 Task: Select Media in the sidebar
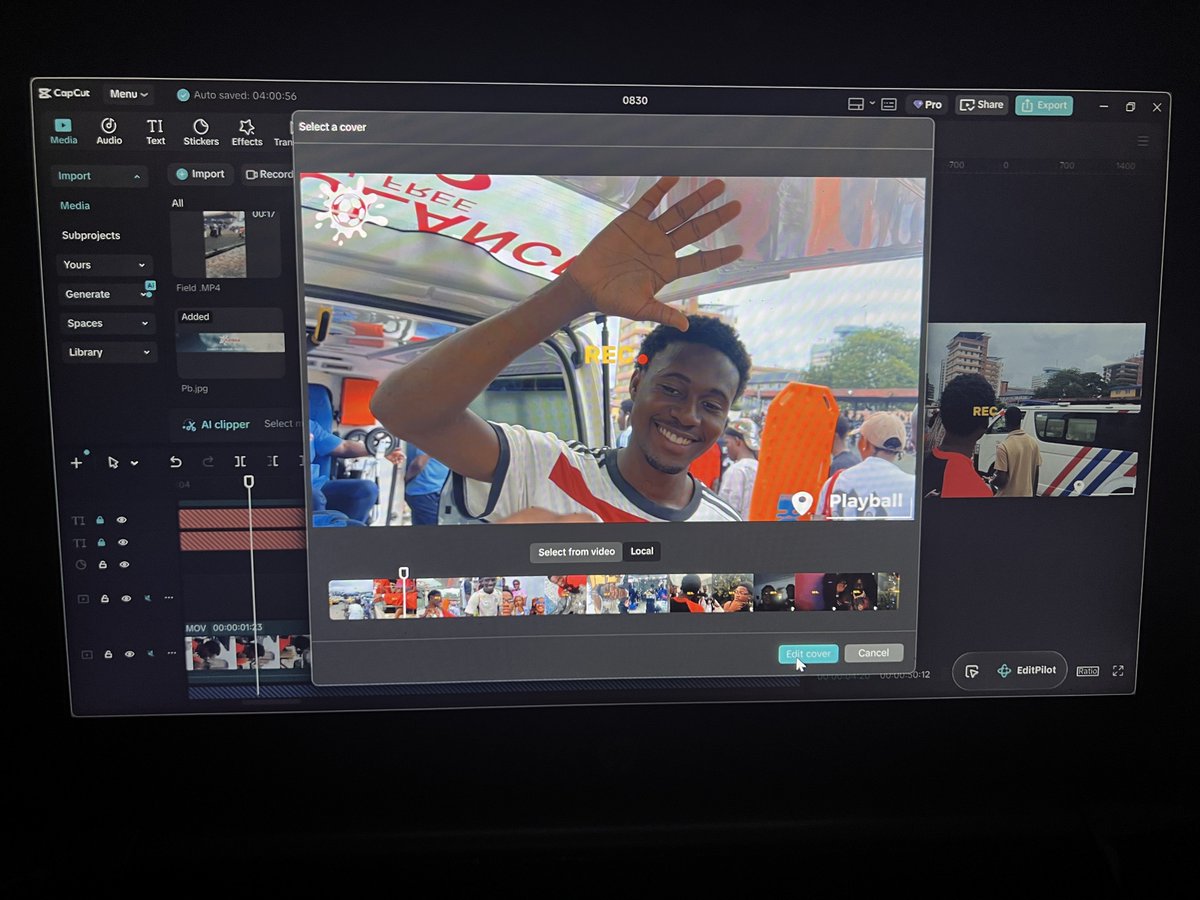click(75, 206)
